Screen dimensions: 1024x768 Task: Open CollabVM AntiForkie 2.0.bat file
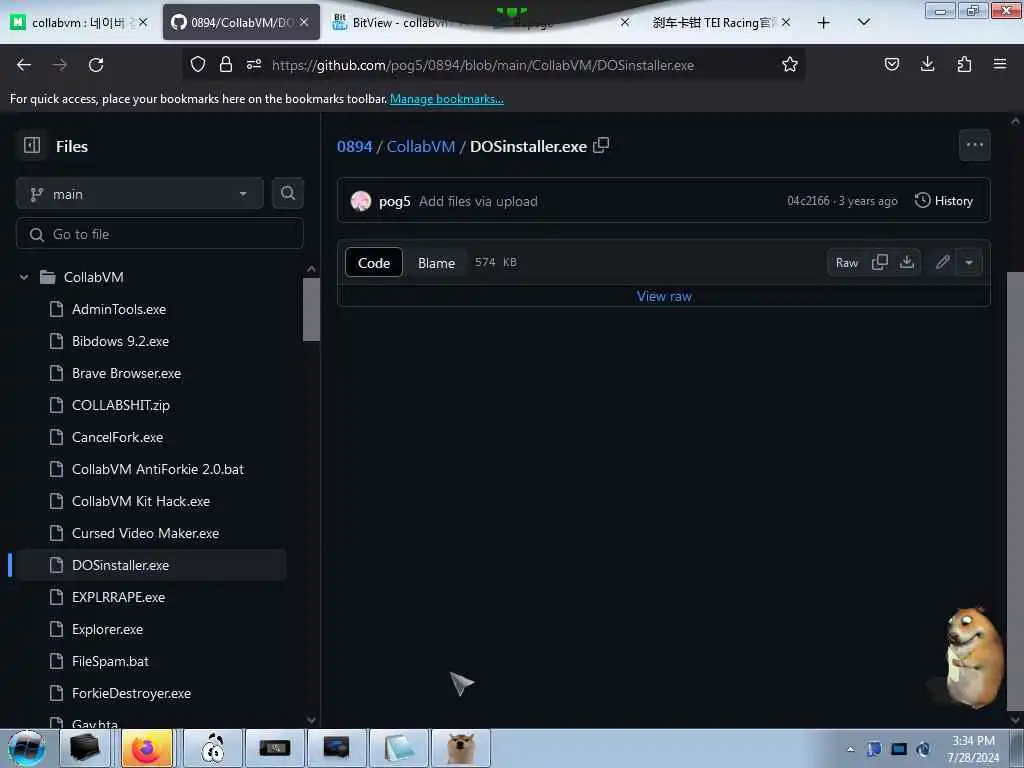point(157,470)
